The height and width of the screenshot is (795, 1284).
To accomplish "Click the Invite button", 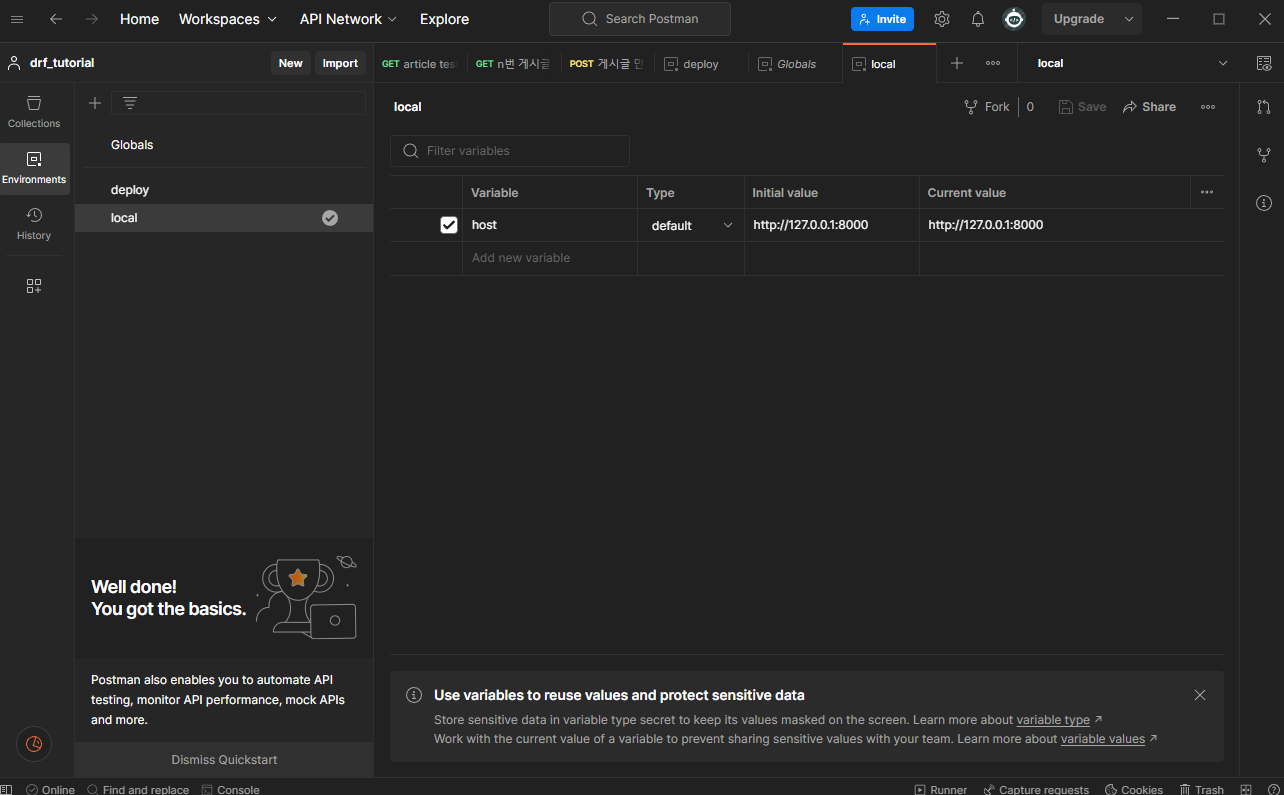I will coord(882,19).
